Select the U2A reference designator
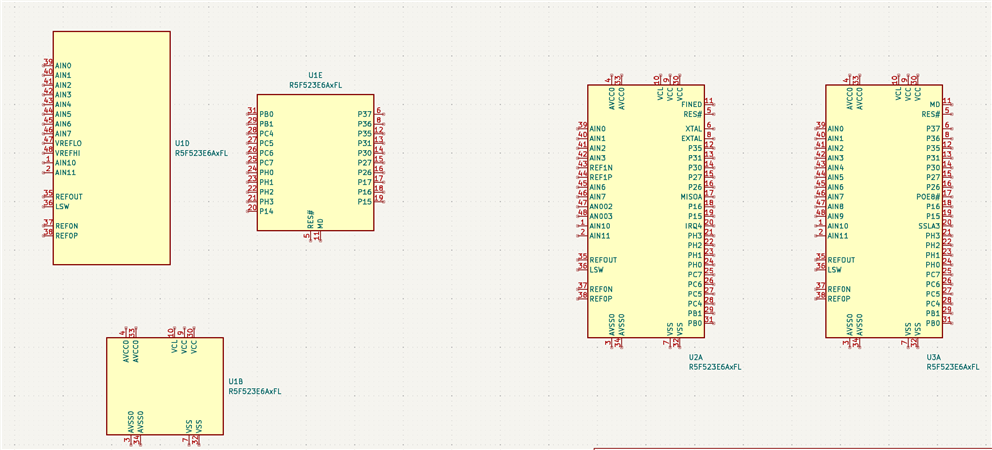The image size is (992, 450). coord(696,358)
